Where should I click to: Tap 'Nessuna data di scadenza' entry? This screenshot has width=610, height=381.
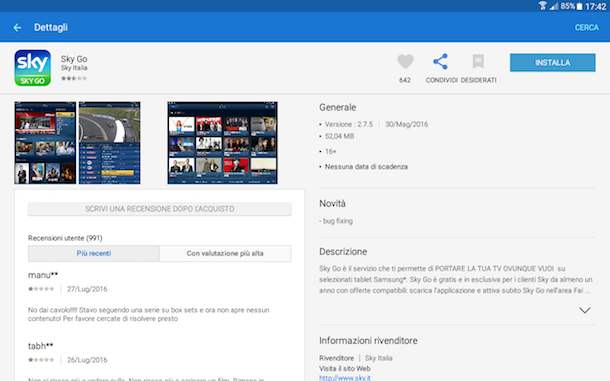click(366, 167)
